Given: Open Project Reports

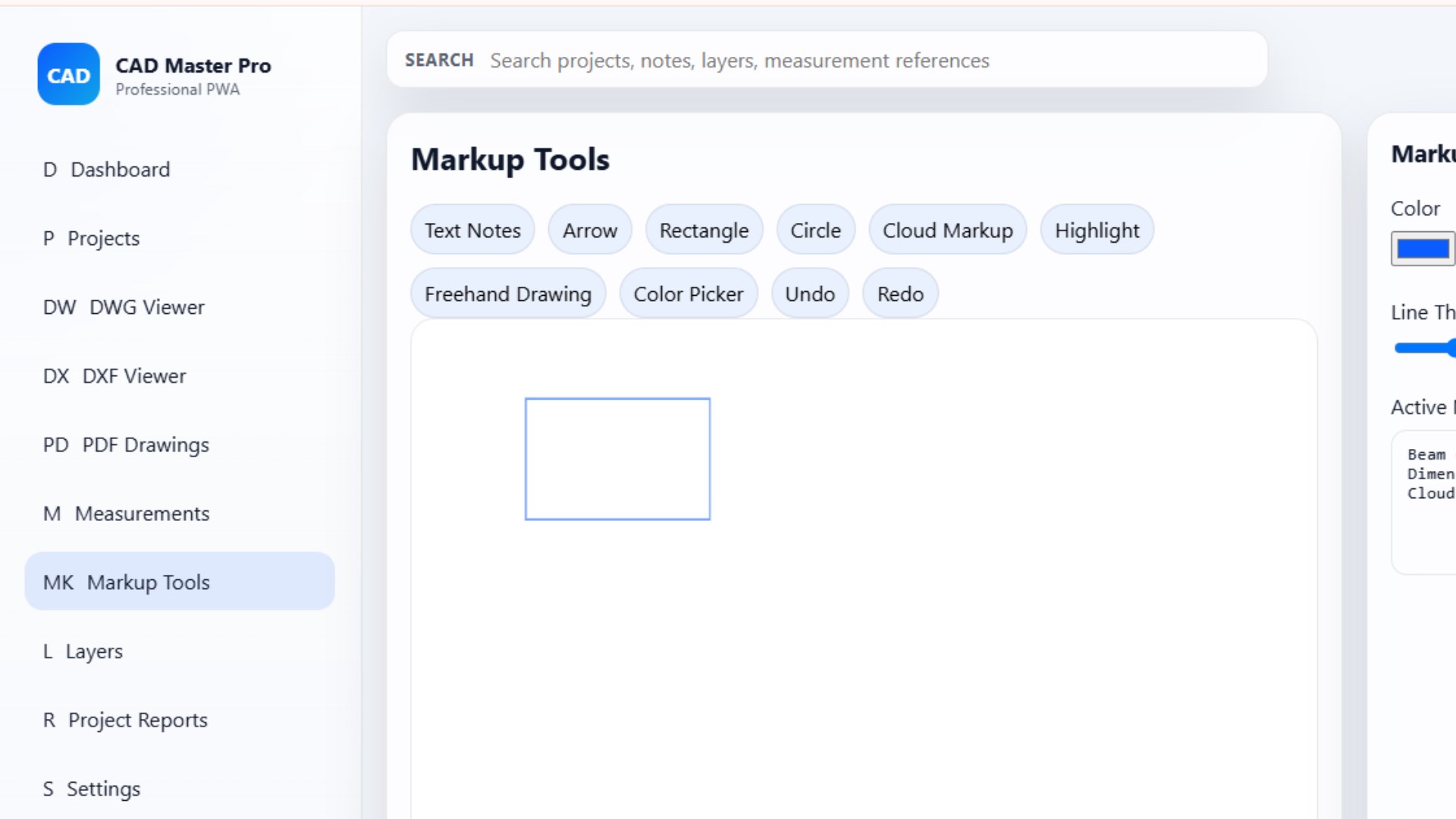Looking at the screenshot, I should click(180, 720).
